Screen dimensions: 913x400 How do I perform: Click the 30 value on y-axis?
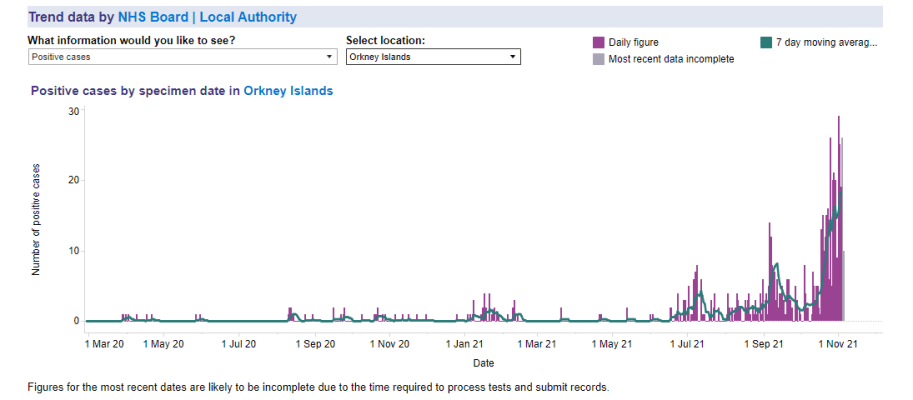(73, 111)
